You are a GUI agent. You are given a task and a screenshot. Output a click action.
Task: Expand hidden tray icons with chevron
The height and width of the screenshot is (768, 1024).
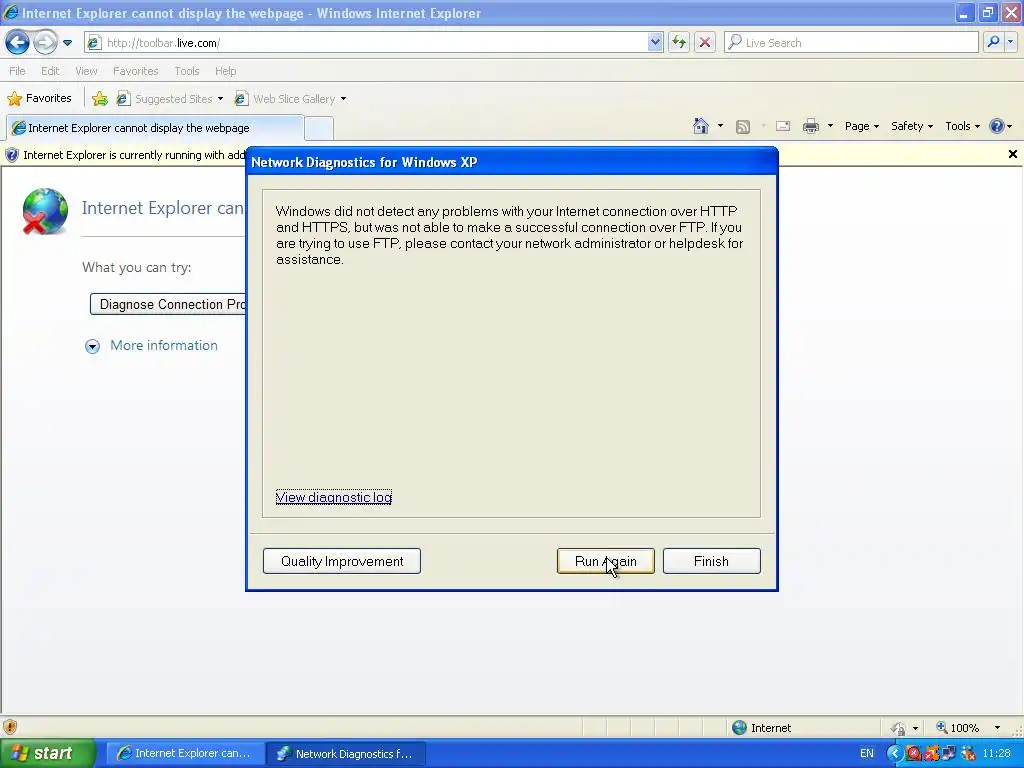click(895, 754)
